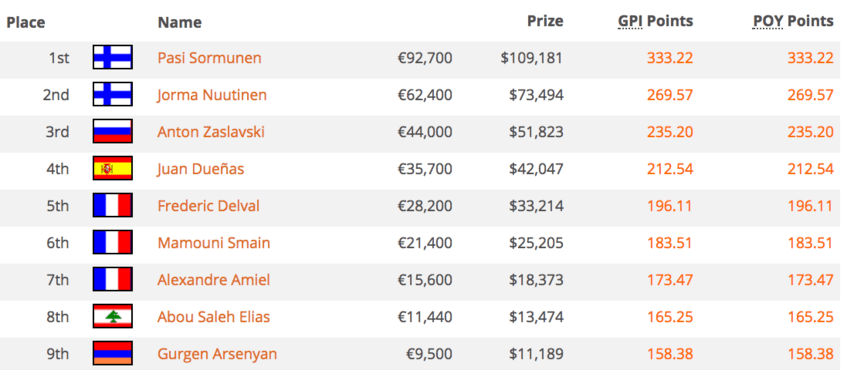854x370 pixels.
Task: Click the GPI Points column header
Action: (655, 21)
